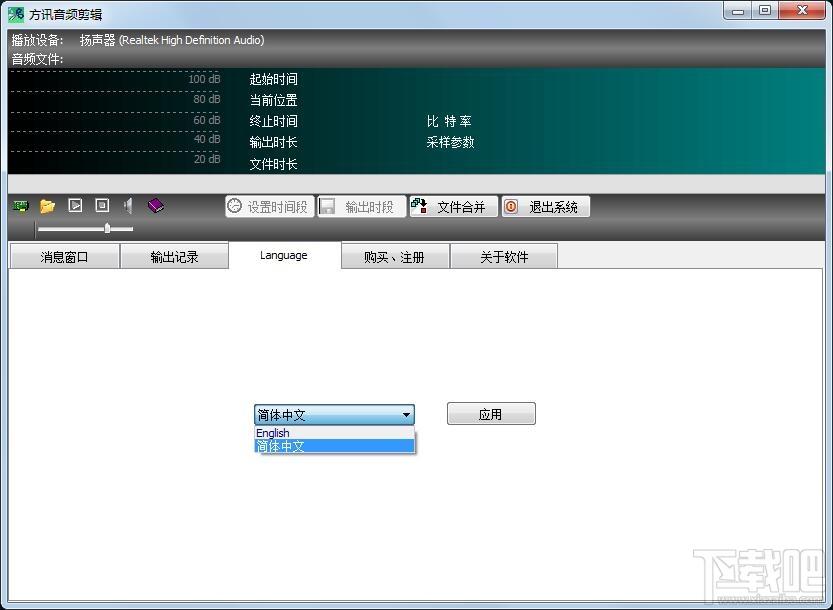The width and height of the screenshot is (833, 610).
Task: Click the green sound card device icon
Action: [x=21, y=206]
